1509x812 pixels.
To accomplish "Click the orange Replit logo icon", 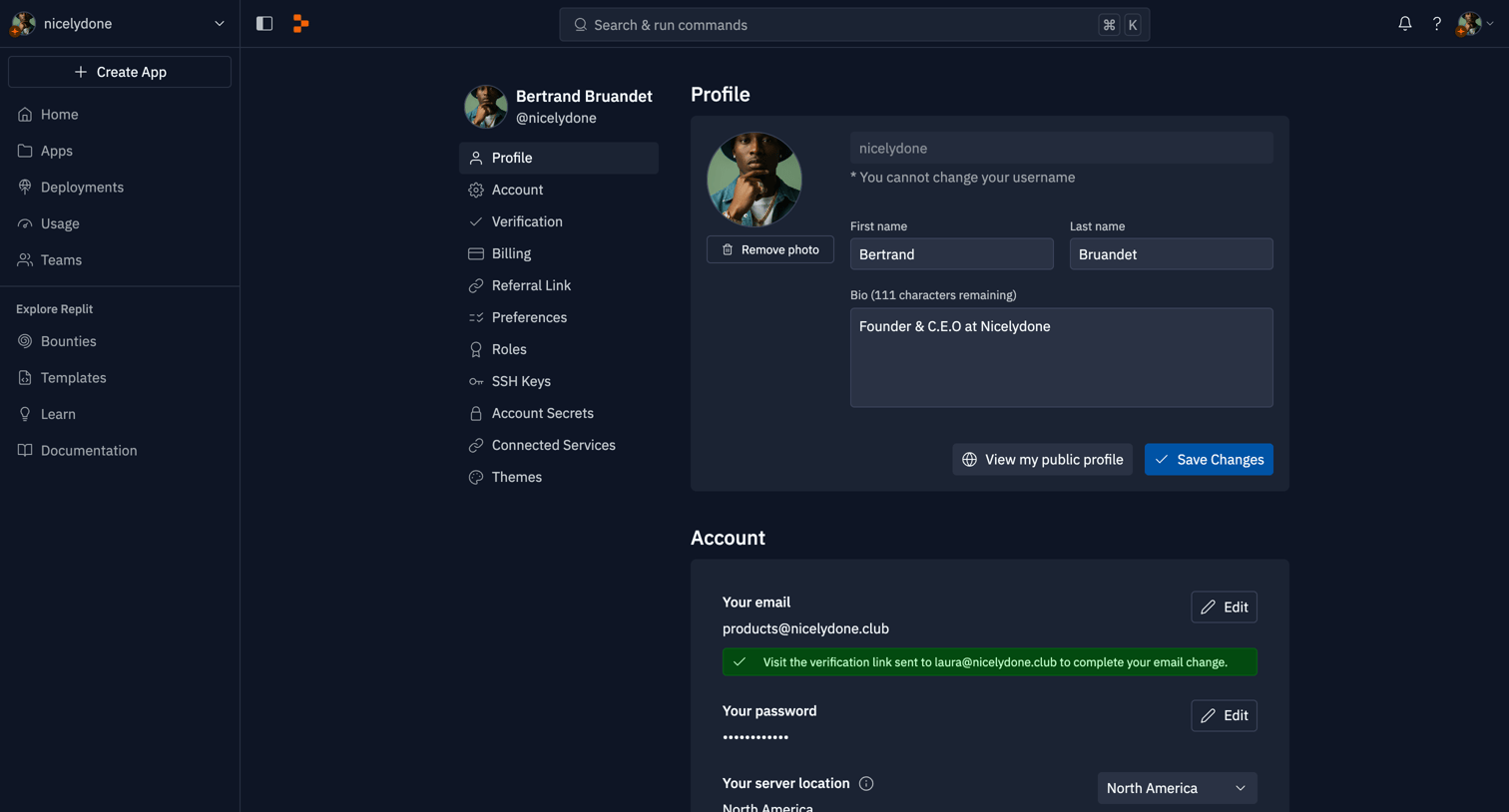I will click(300, 24).
